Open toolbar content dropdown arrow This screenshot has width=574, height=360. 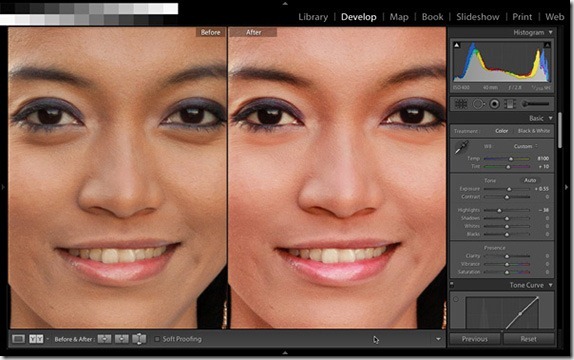(x=438, y=339)
